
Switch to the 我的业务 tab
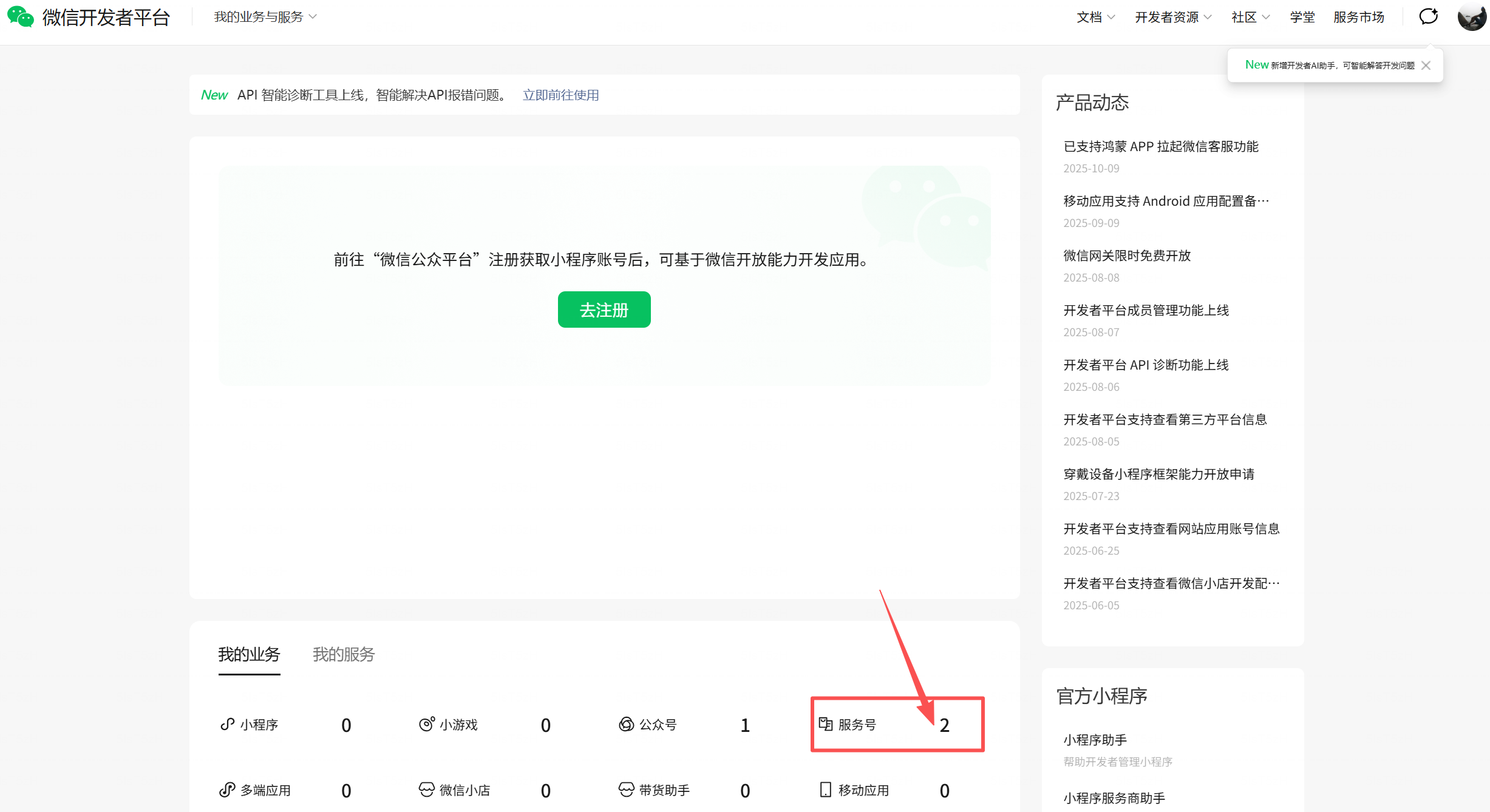tap(249, 655)
